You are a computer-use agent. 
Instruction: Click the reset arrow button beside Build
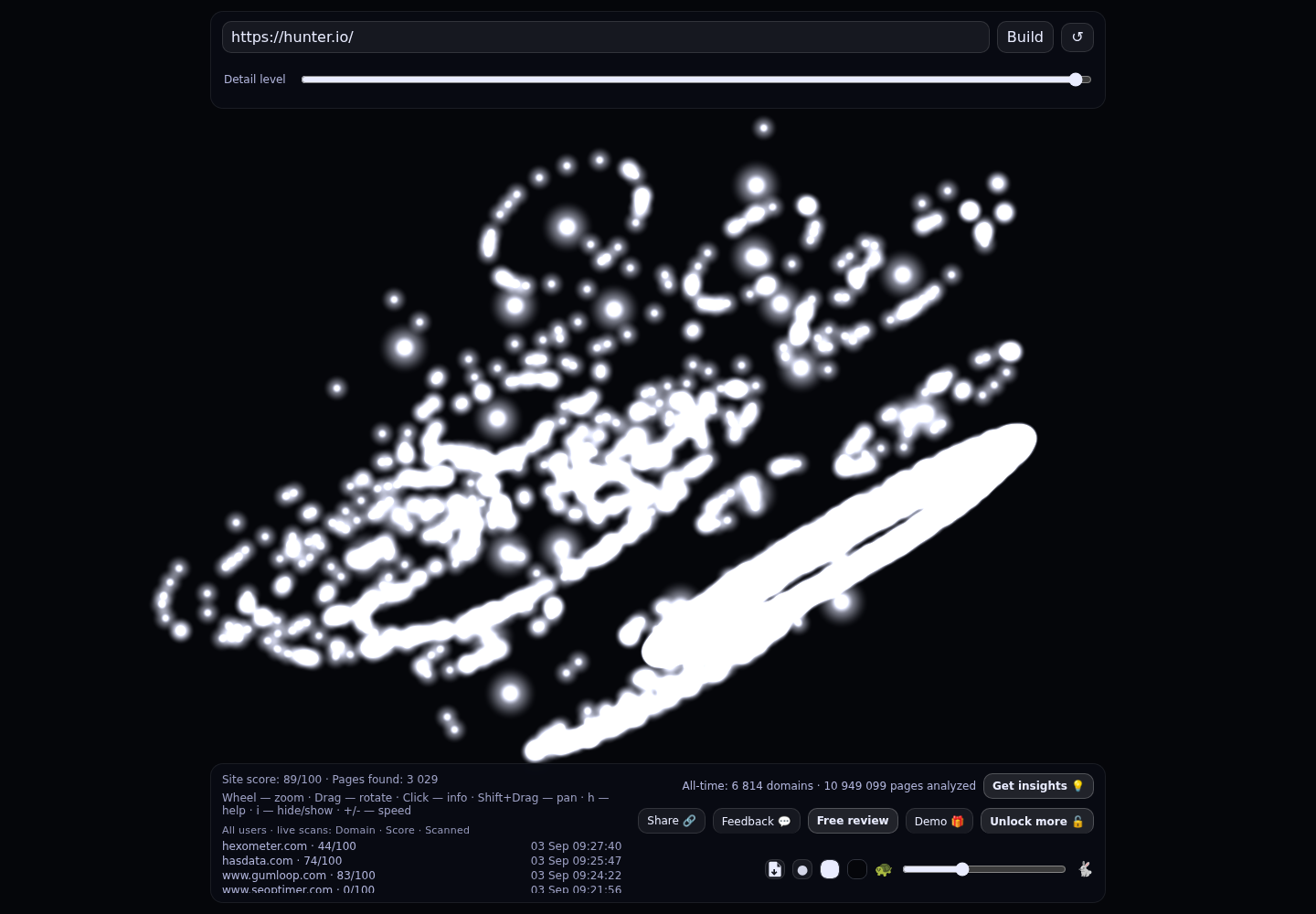coord(1077,37)
